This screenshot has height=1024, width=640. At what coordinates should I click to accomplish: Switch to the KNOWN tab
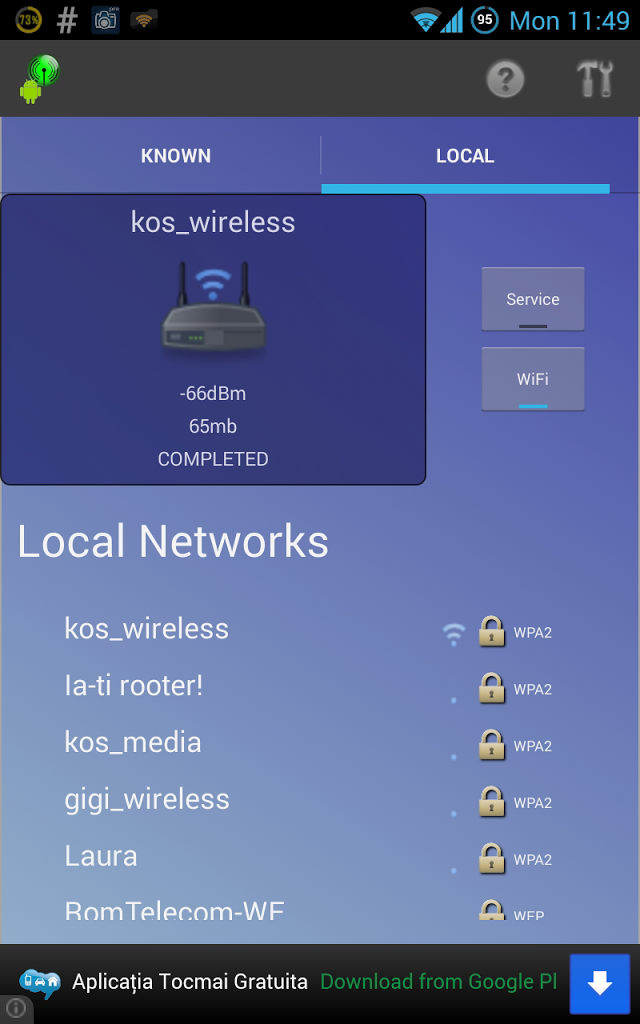tap(176, 156)
